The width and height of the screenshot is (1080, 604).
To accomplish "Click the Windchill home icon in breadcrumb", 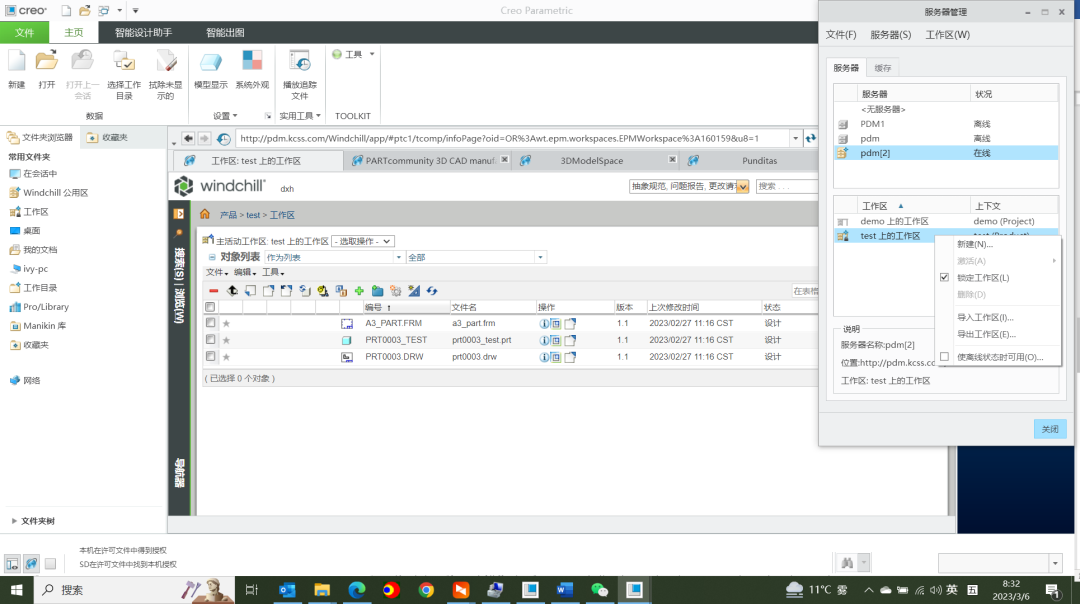I will coord(205,214).
